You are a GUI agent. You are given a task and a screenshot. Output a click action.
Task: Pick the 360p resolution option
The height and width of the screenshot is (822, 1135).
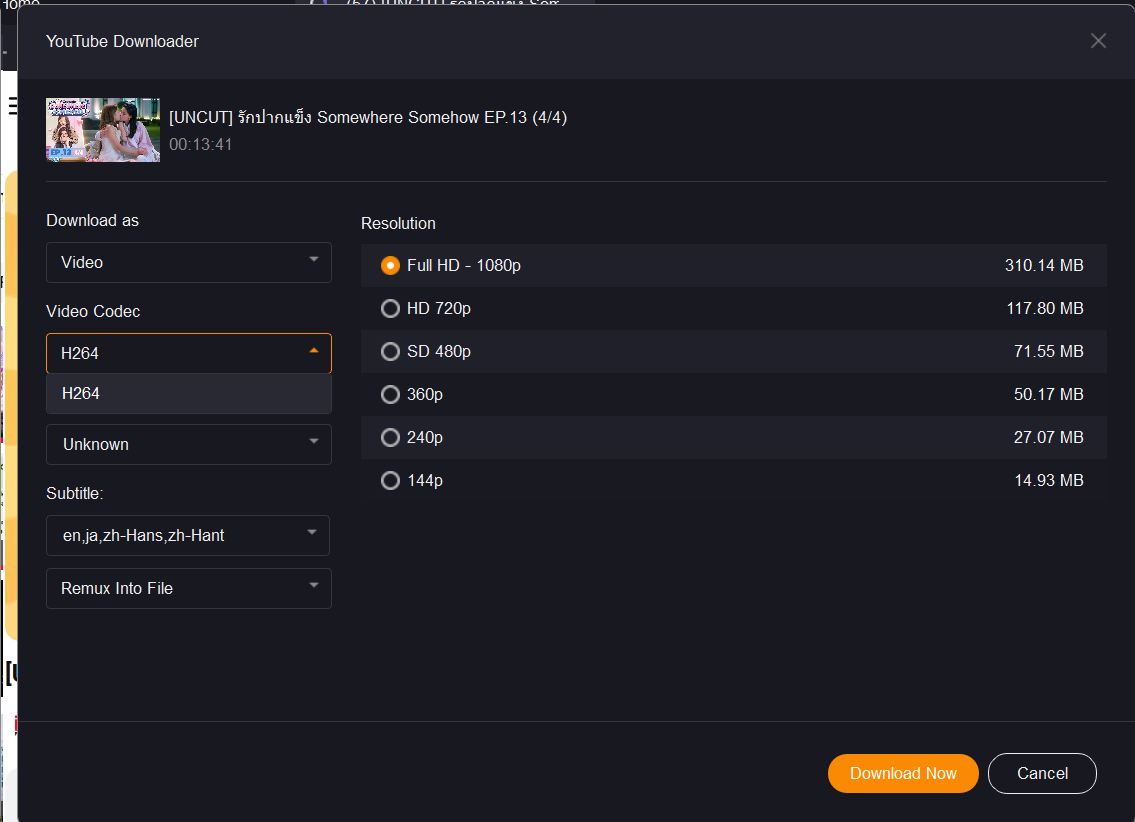click(390, 395)
